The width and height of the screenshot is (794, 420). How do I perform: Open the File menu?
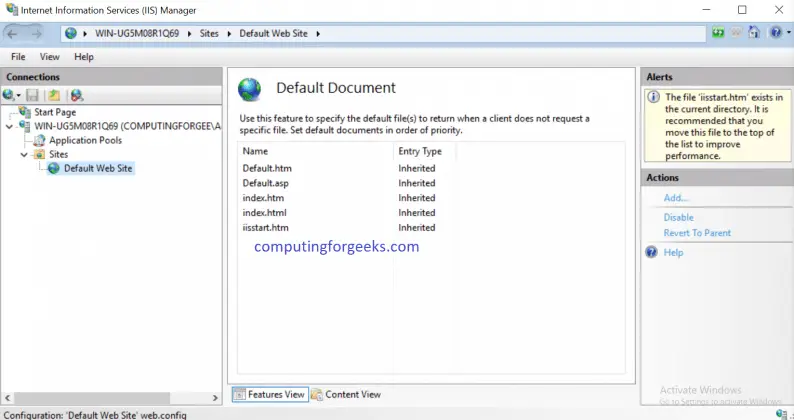tap(18, 57)
